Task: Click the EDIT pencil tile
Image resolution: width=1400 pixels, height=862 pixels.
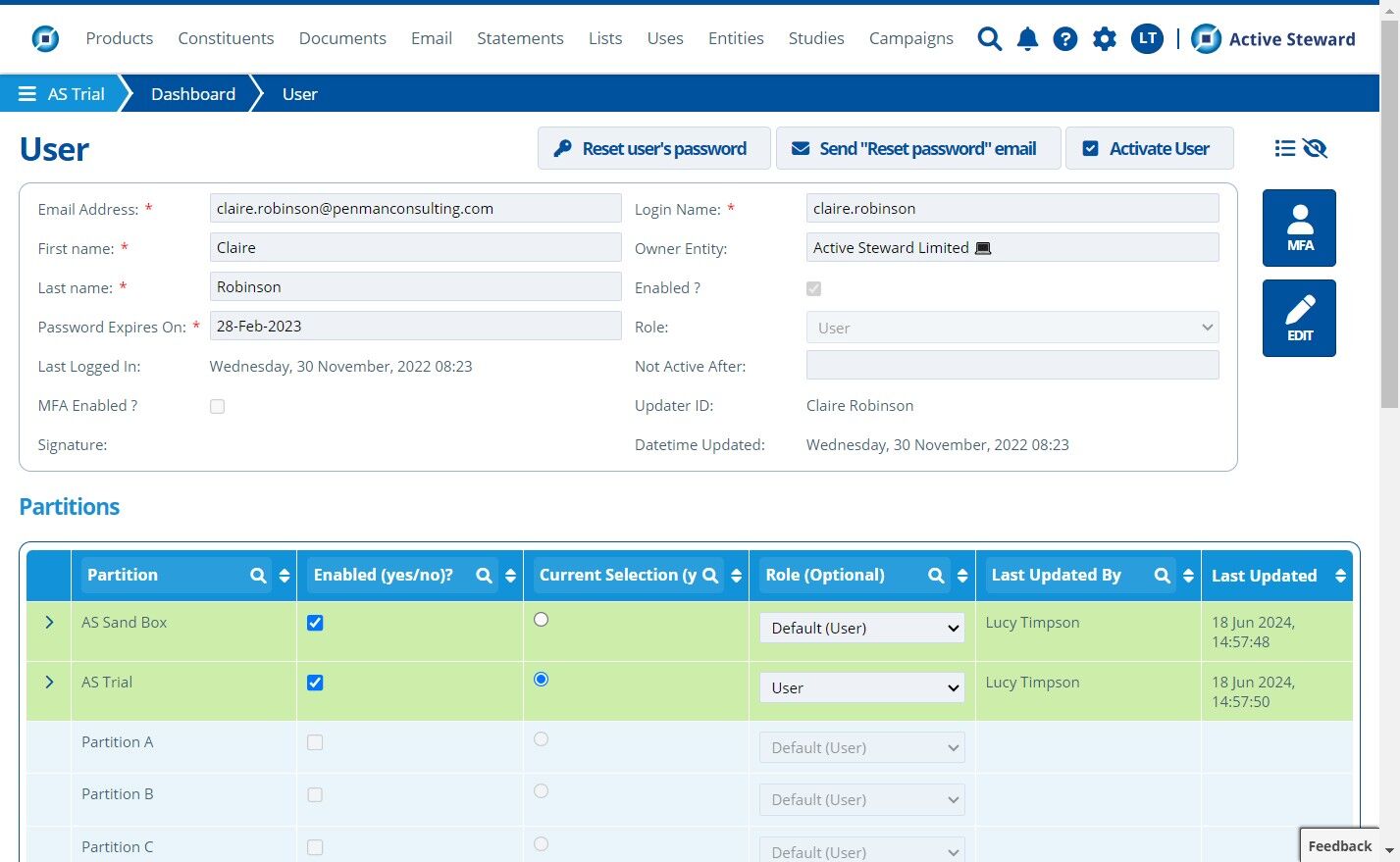Action: (1299, 318)
